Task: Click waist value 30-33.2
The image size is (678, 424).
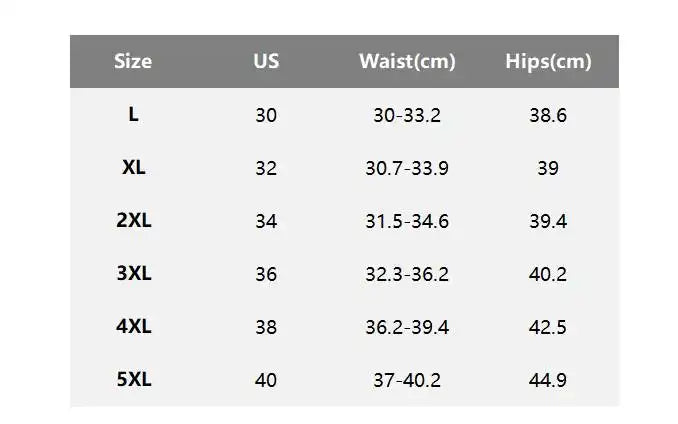Action: pyautogui.click(x=407, y=115)
